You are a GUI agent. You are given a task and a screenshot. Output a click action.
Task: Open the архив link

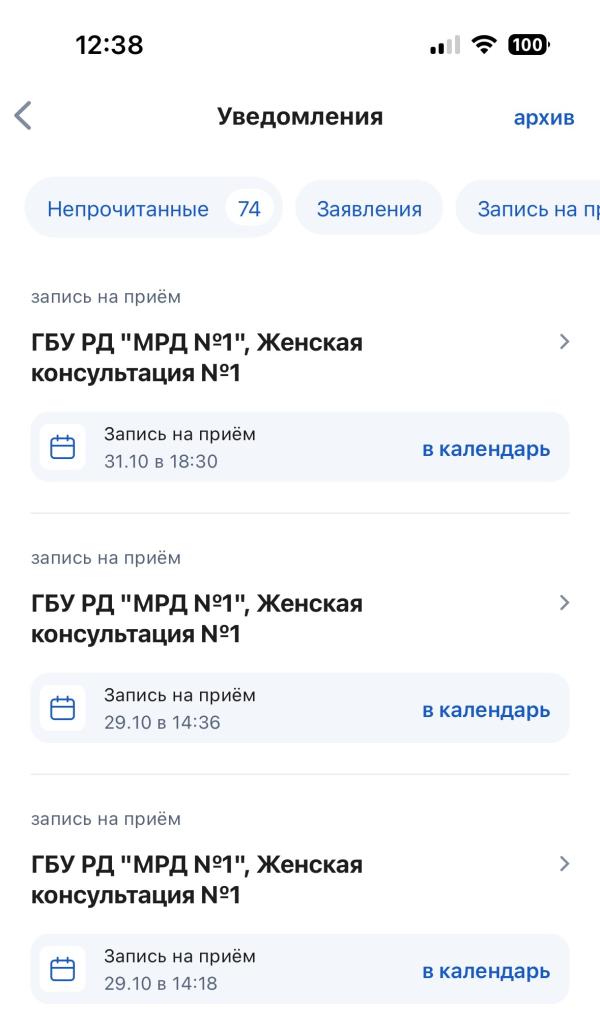pyautogui.click(x=543, y=118)
